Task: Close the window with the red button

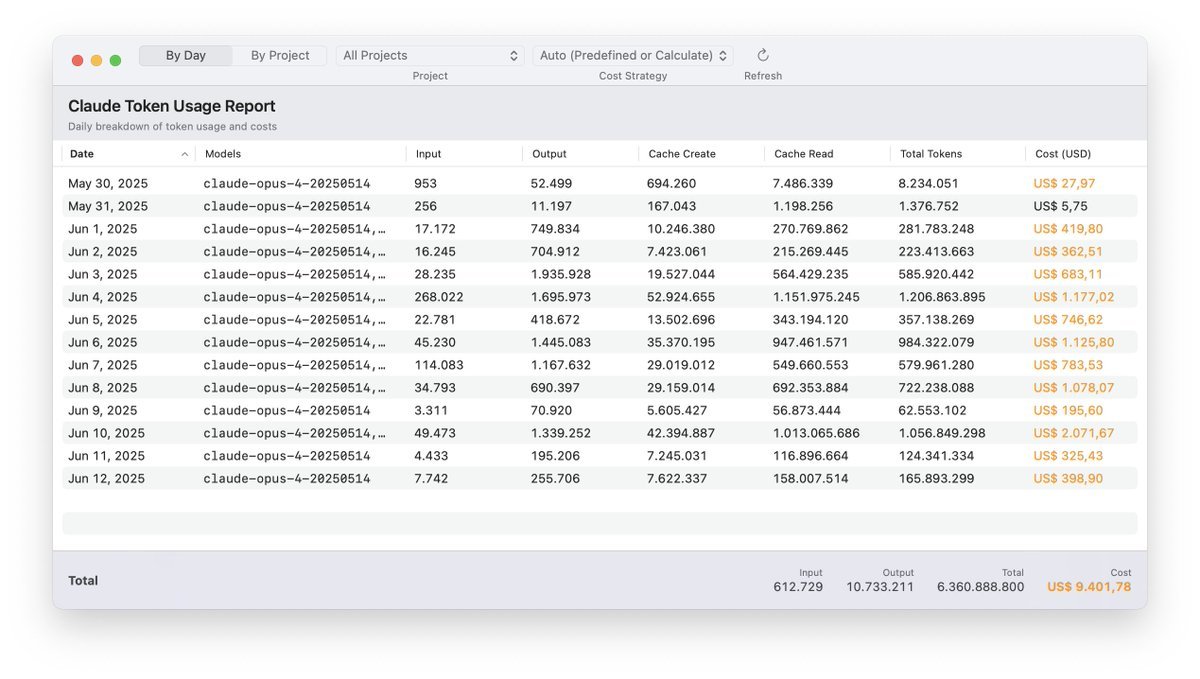Action: pyautogui.click(x=77, y=60)
